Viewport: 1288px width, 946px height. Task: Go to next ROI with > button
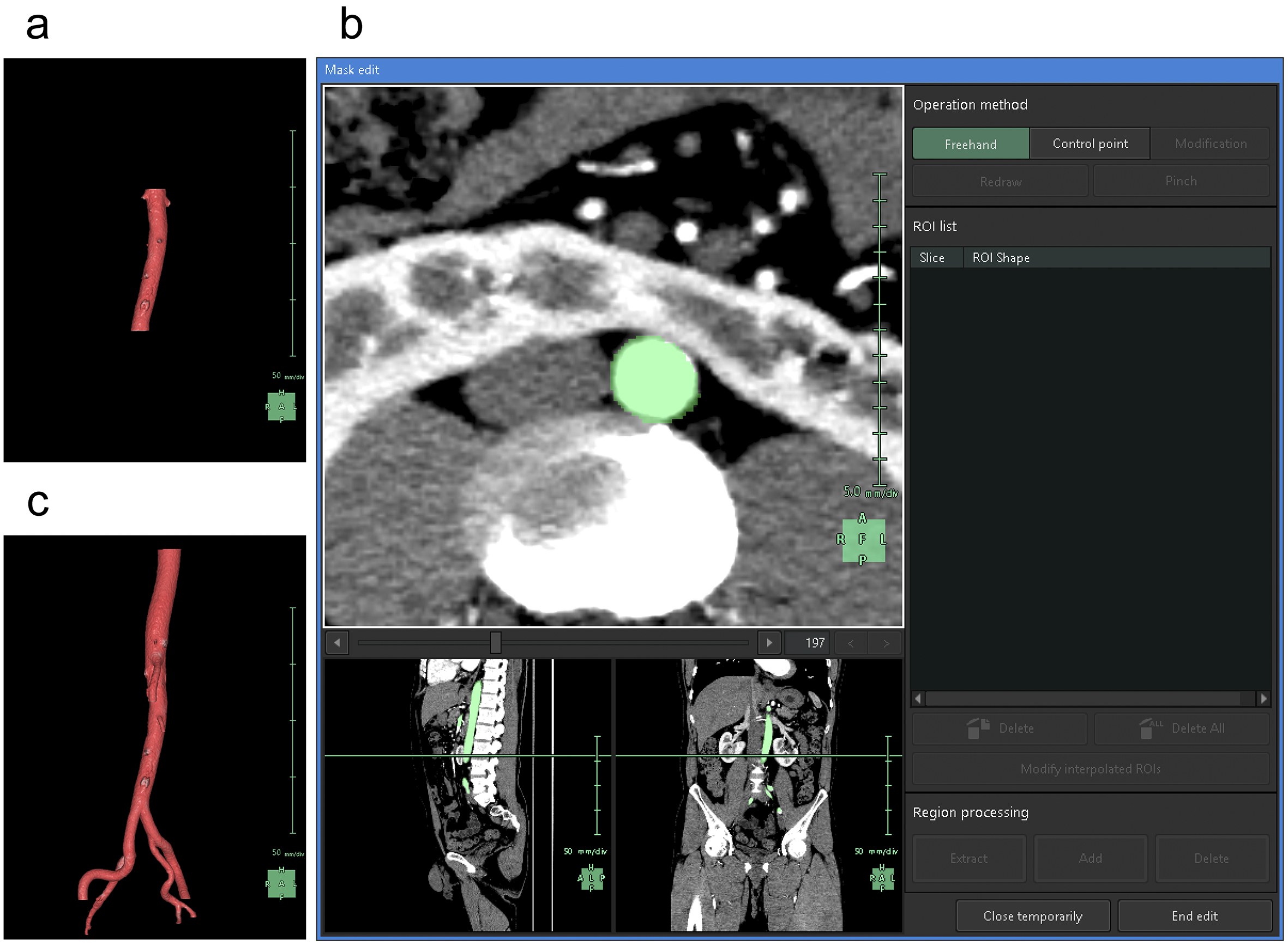(x=886, y=643)
